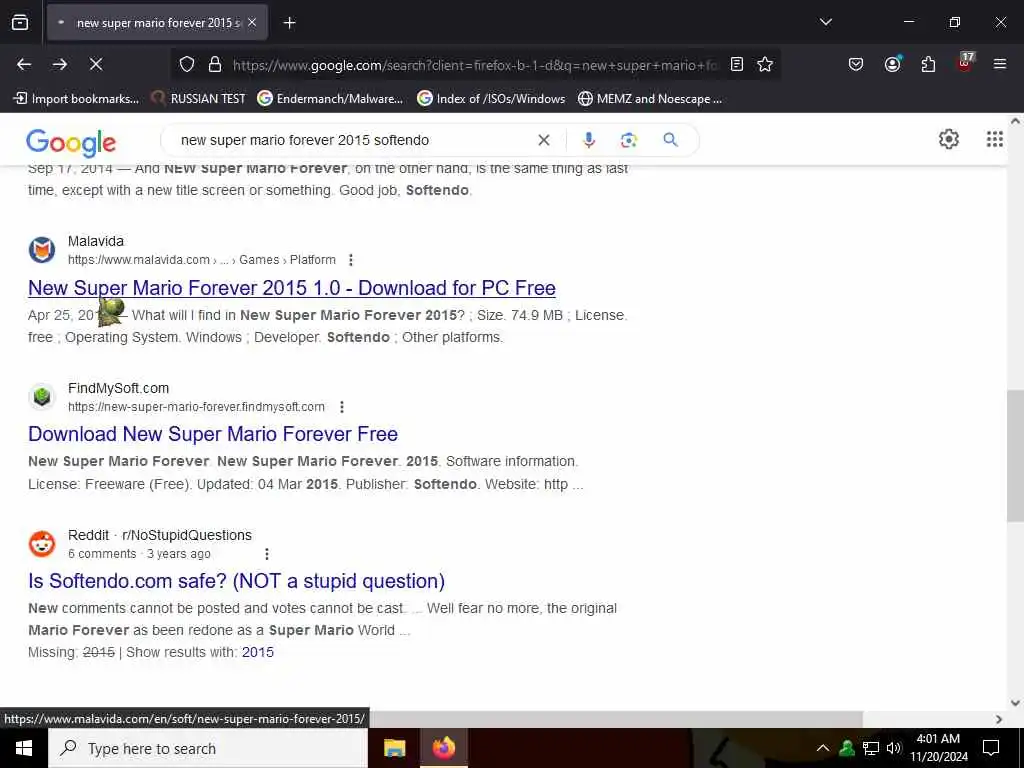Open New Super Mario Forever 2015 Malavida link
1024x768 pixels.
click(292, 288)
